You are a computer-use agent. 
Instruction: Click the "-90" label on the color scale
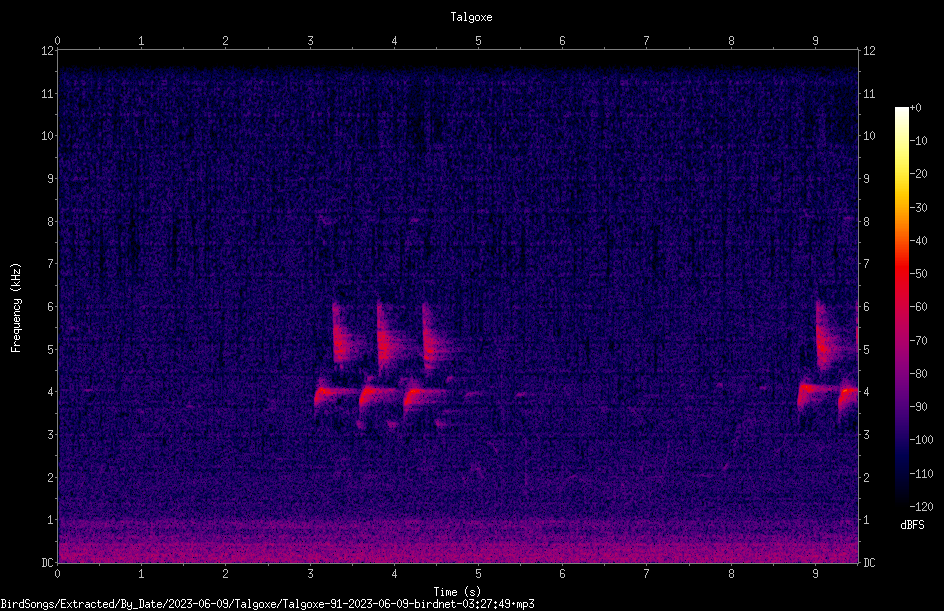[x=918, y=407]
